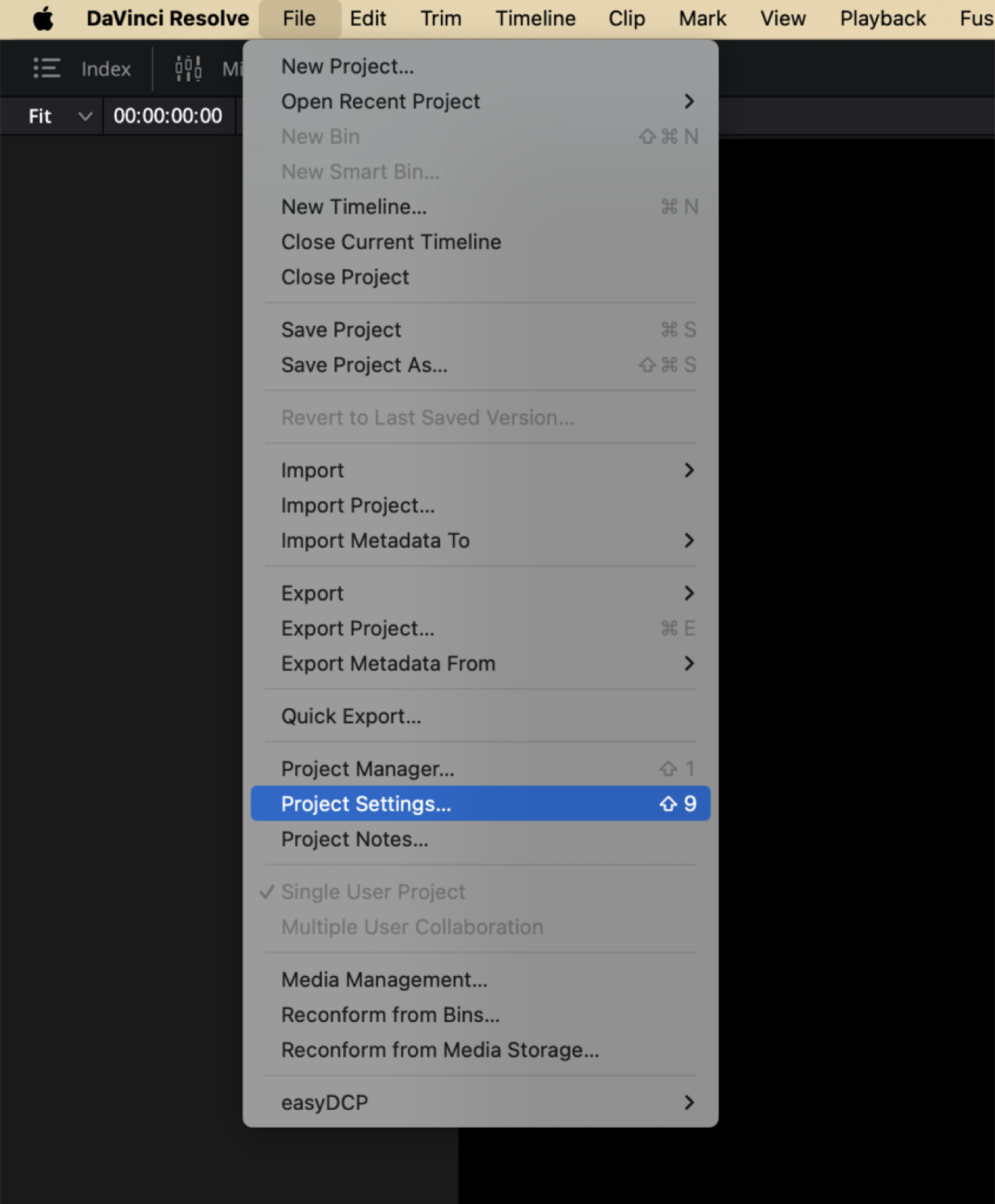The height and width of the screenshot is (1204, 995).
Task: Close the File menu from the menu bar
Action: pyautogui.click(x=300, y=18)
